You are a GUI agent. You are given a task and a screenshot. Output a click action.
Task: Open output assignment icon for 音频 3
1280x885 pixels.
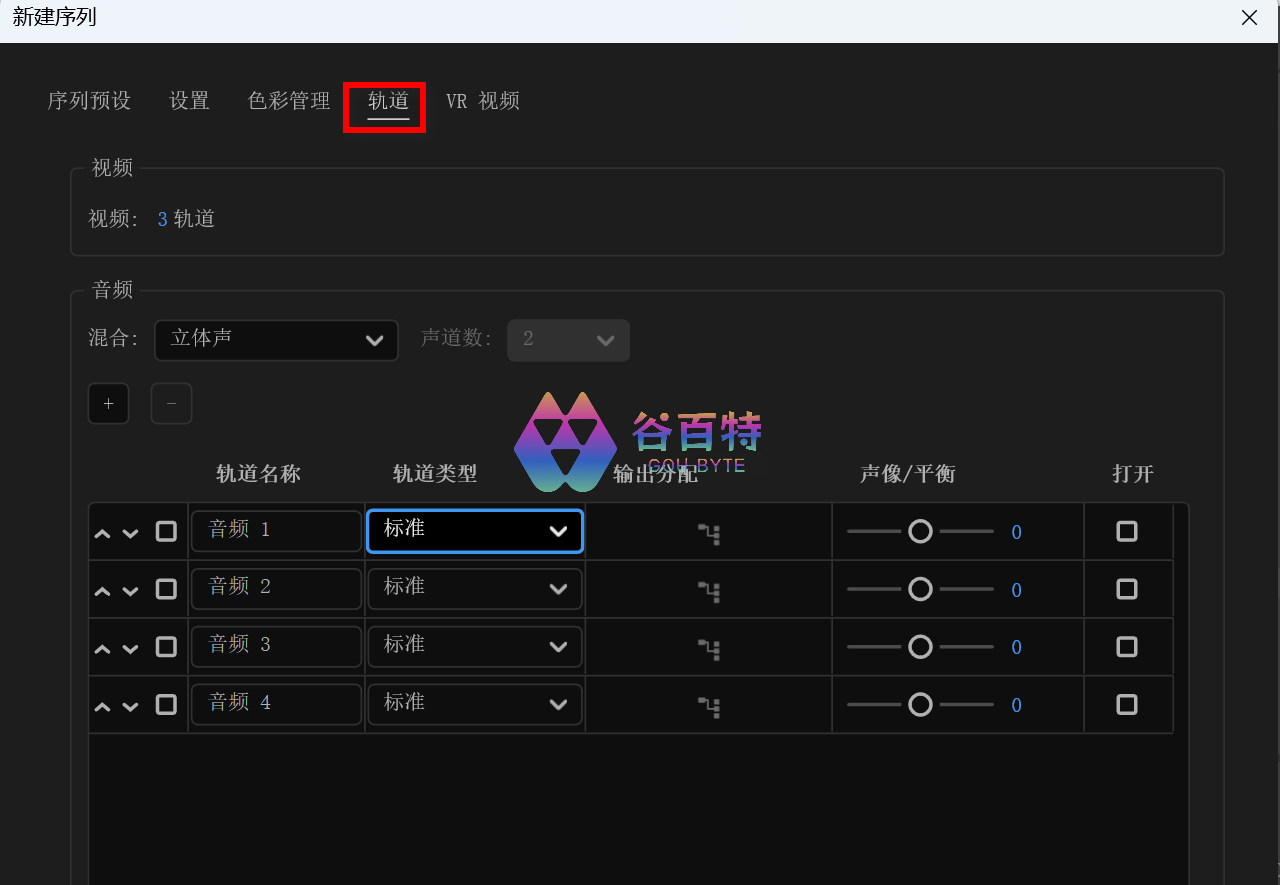[x=709, y=648]
